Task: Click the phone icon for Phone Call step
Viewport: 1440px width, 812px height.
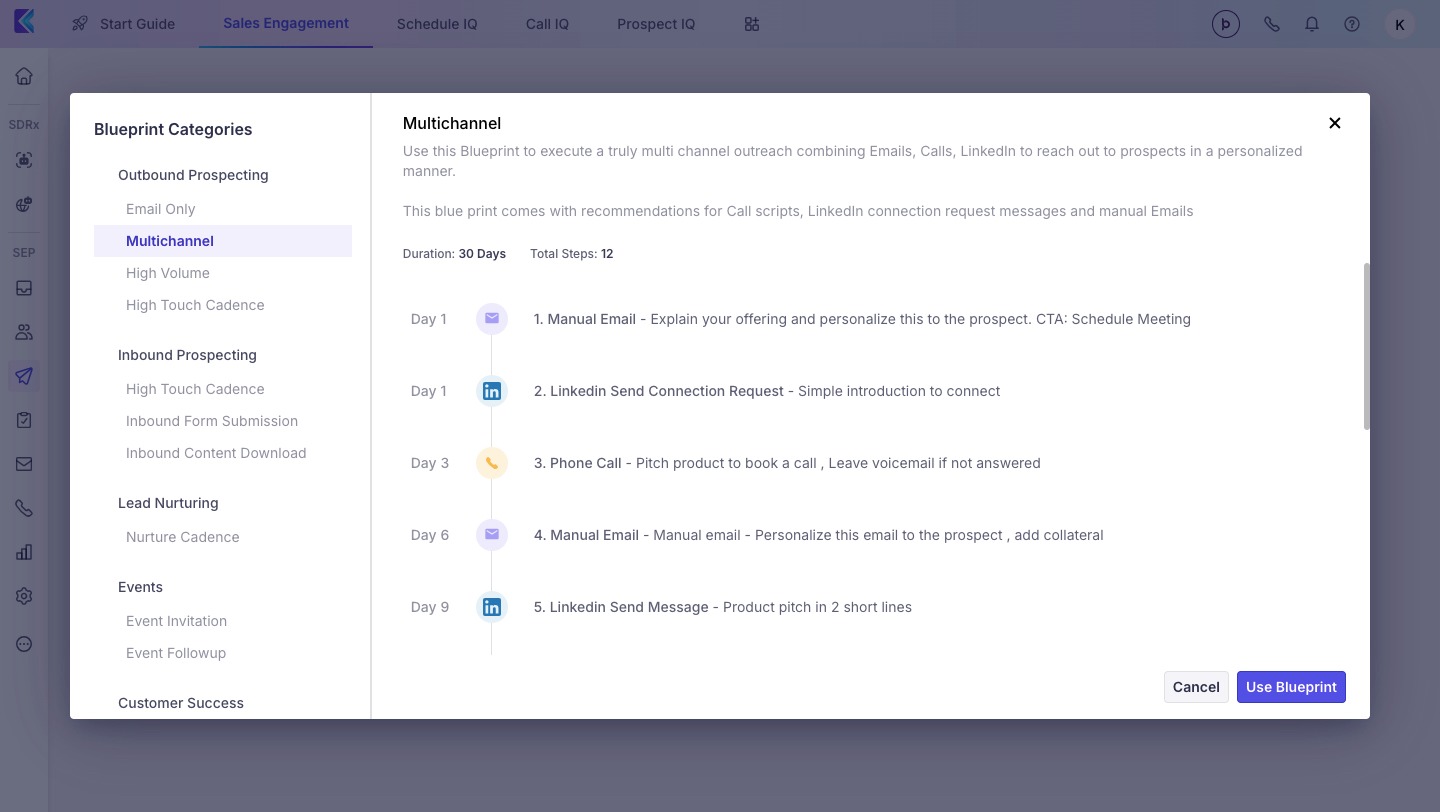Action: (x=492, y=463)
